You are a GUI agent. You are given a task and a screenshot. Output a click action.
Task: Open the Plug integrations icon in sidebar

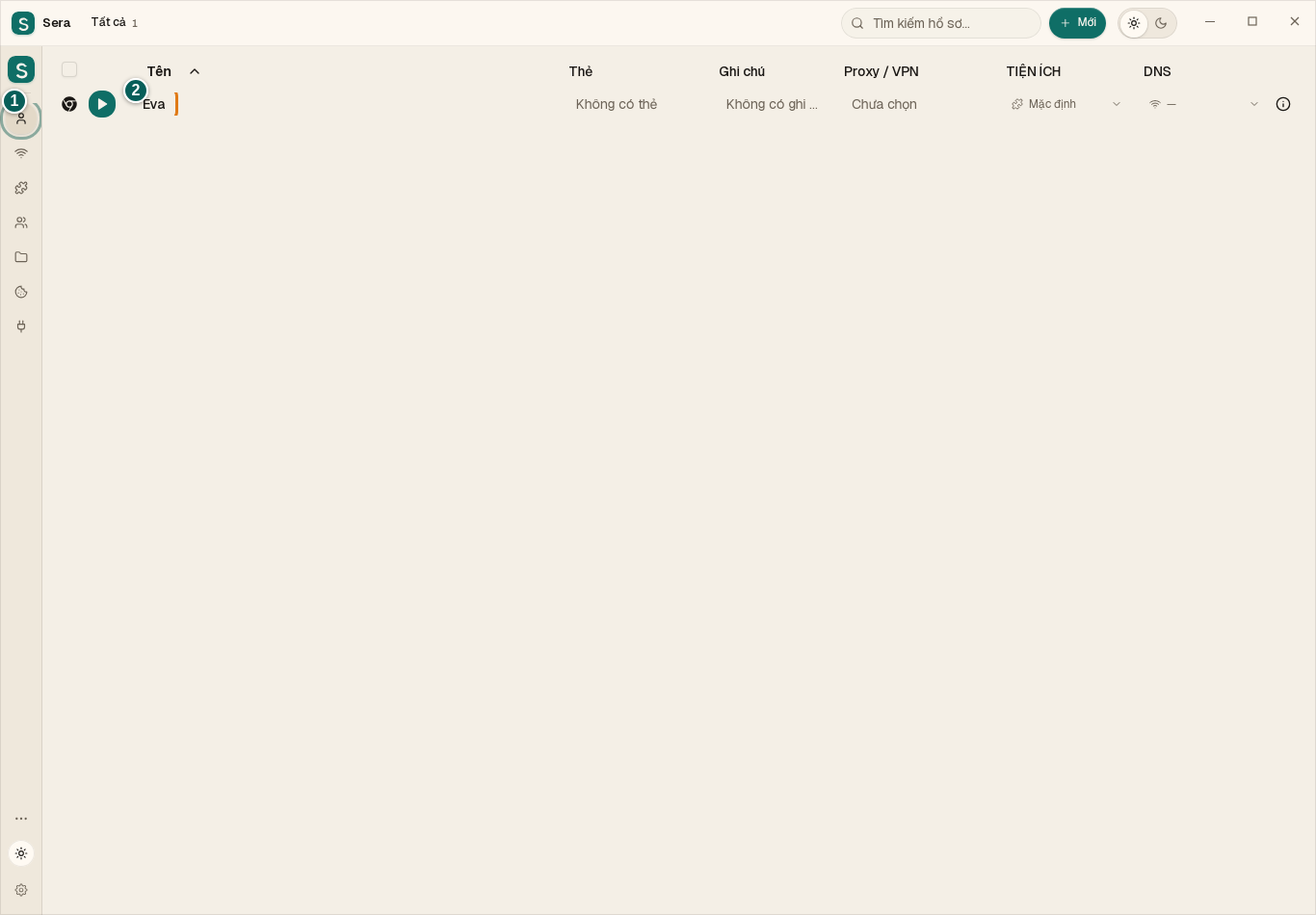tap(21, 327)
